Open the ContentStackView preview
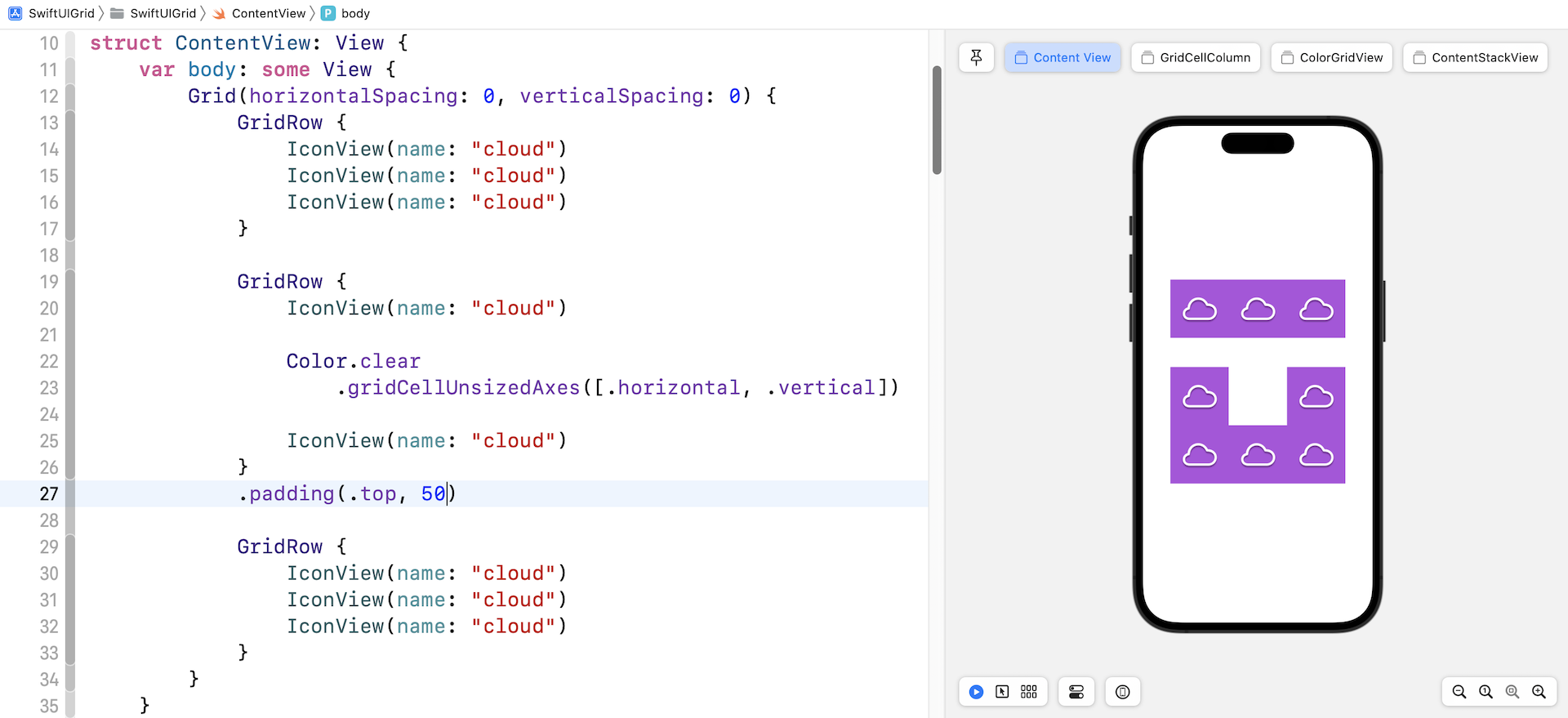 coord(1475,57)
